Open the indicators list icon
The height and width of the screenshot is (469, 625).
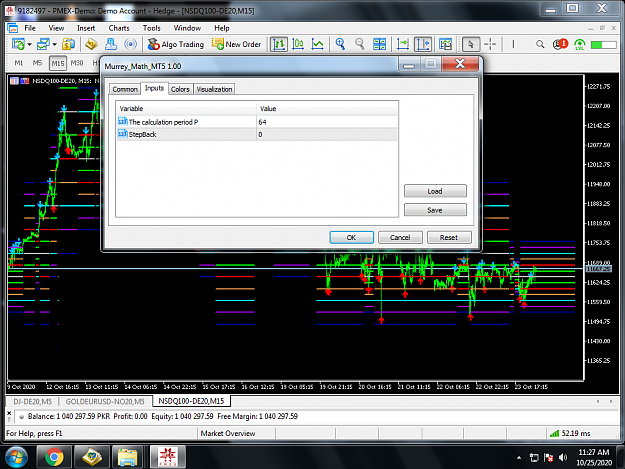[445, 44]
